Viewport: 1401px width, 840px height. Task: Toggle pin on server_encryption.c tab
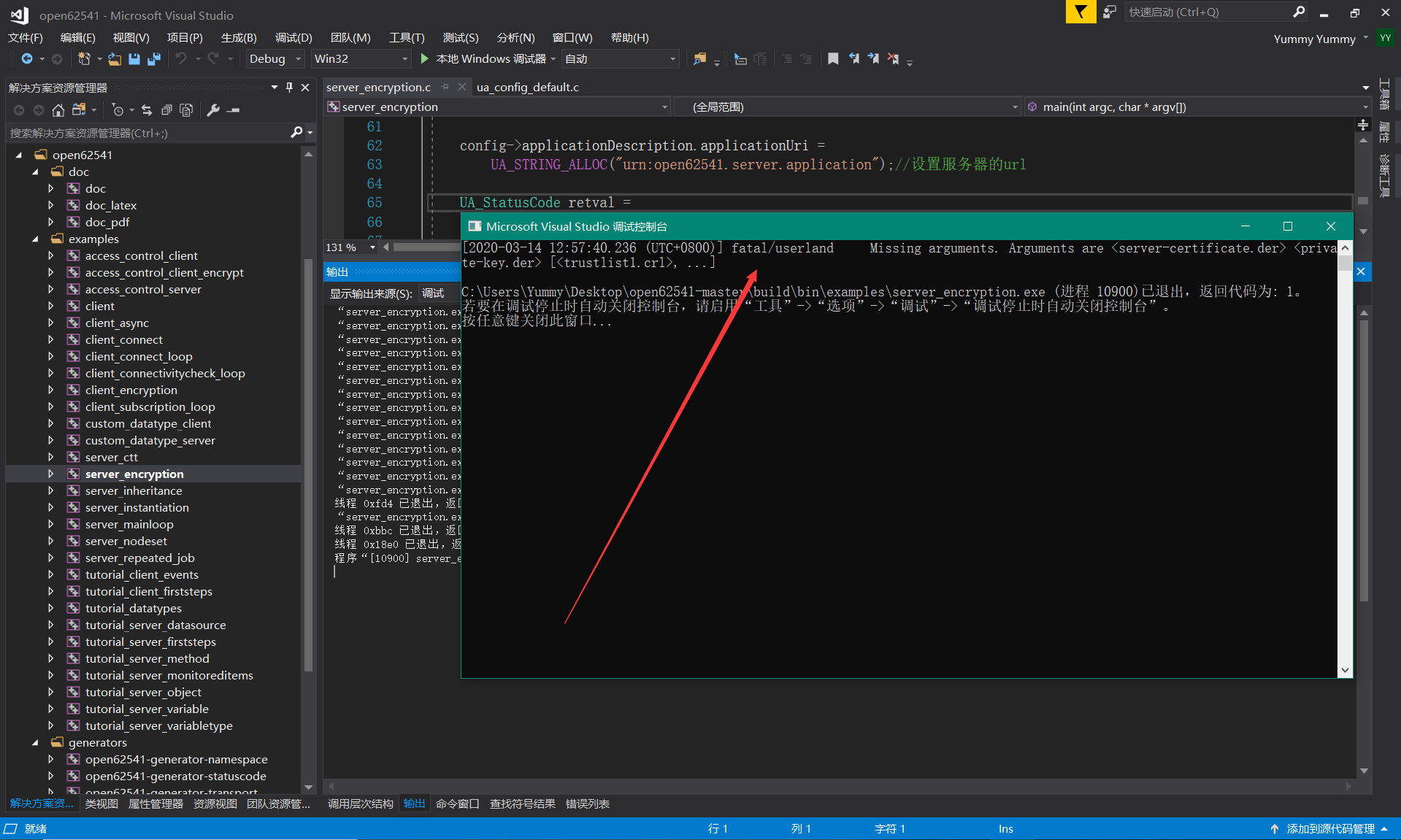(445, 87)
